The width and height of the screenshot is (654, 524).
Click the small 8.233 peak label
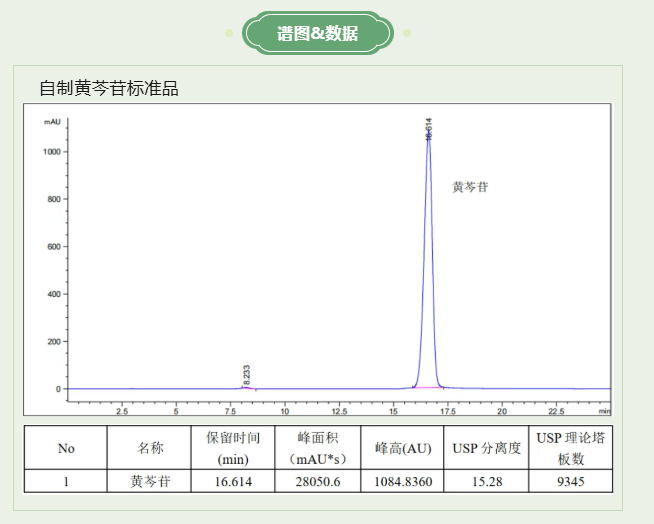(246, 375)
